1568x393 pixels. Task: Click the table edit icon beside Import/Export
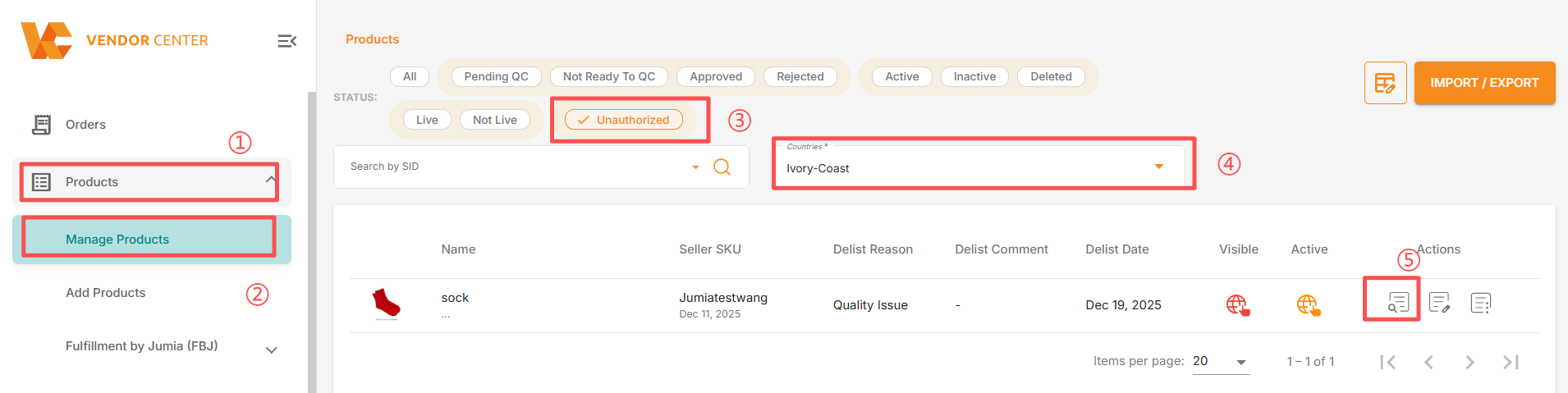[1385, 83]
